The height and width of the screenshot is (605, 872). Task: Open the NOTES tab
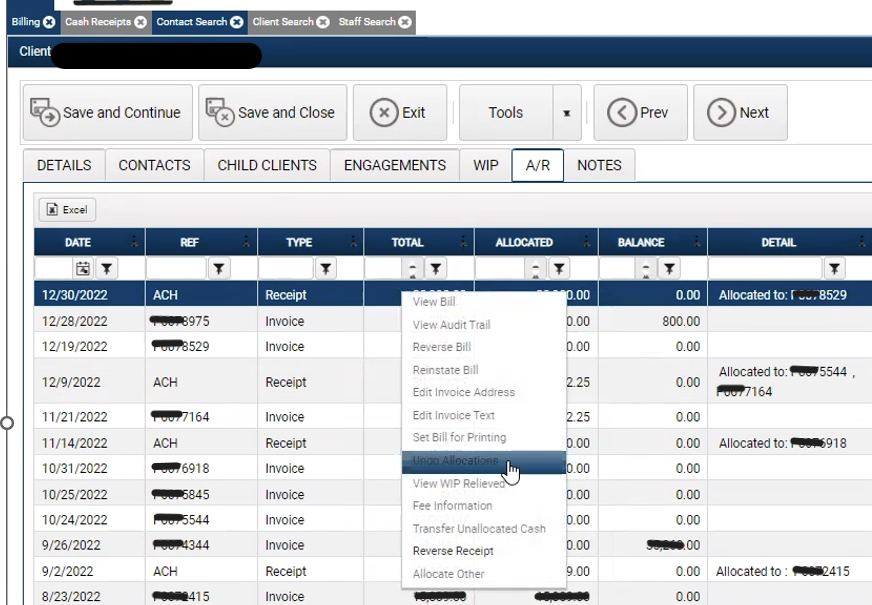(600, 165)
